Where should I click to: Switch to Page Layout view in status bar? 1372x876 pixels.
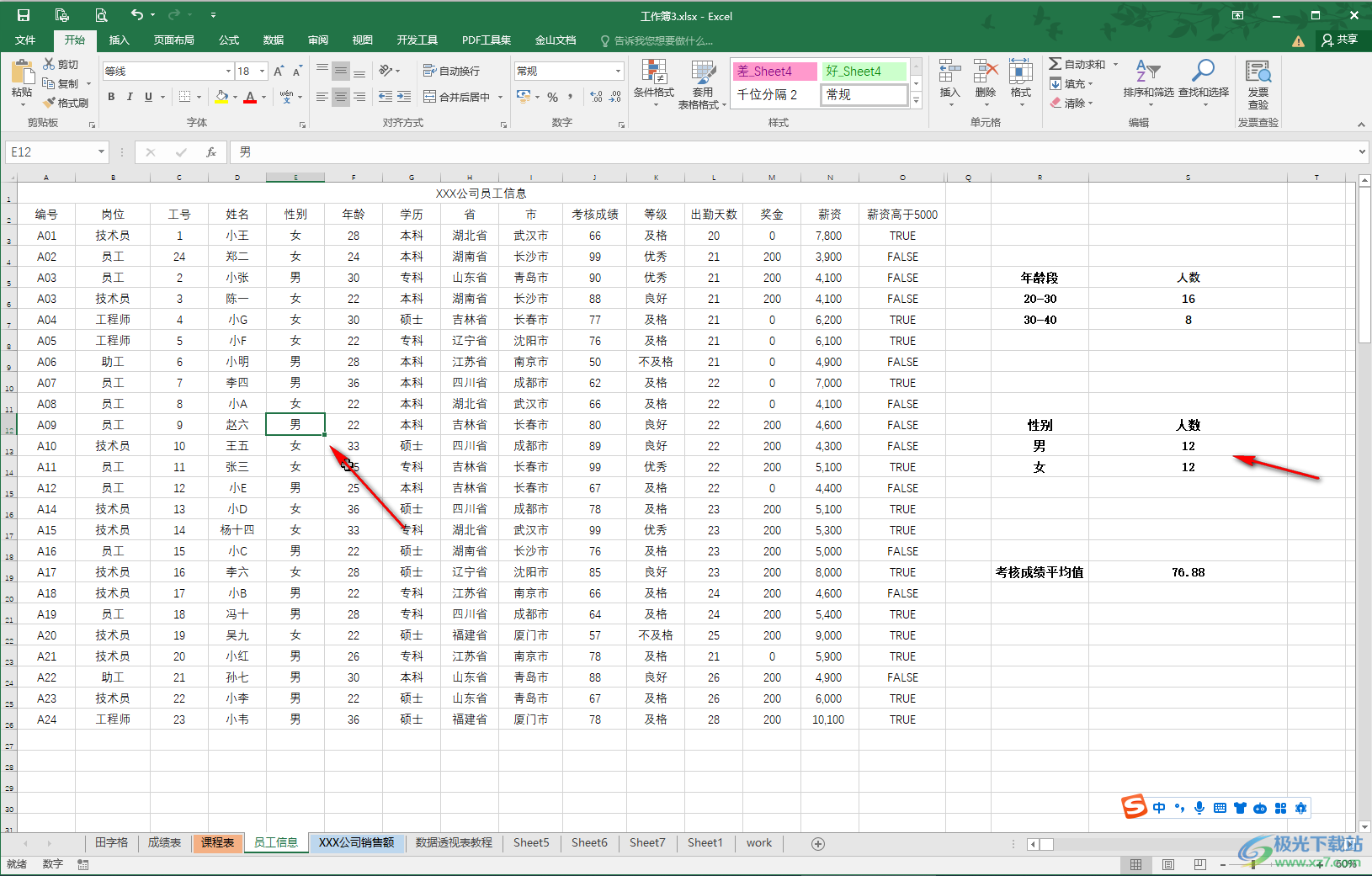tap(1168, 864)
